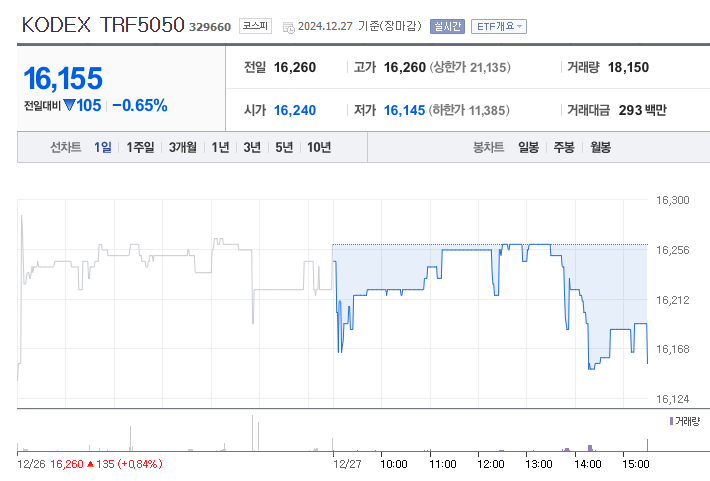This screenshot has height=481, width=710.
Task: Click the 하한가 11,385 text
Action: (469, 110)
